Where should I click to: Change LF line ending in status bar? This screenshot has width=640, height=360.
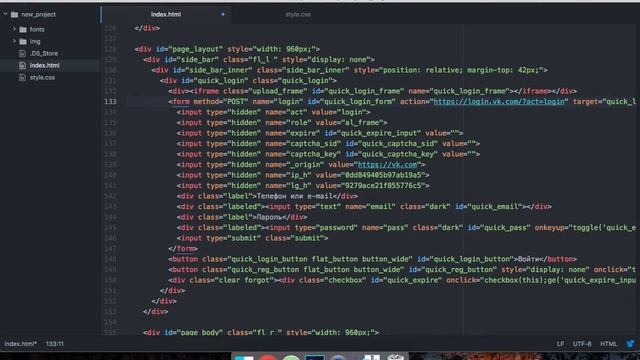coord(560,344)
